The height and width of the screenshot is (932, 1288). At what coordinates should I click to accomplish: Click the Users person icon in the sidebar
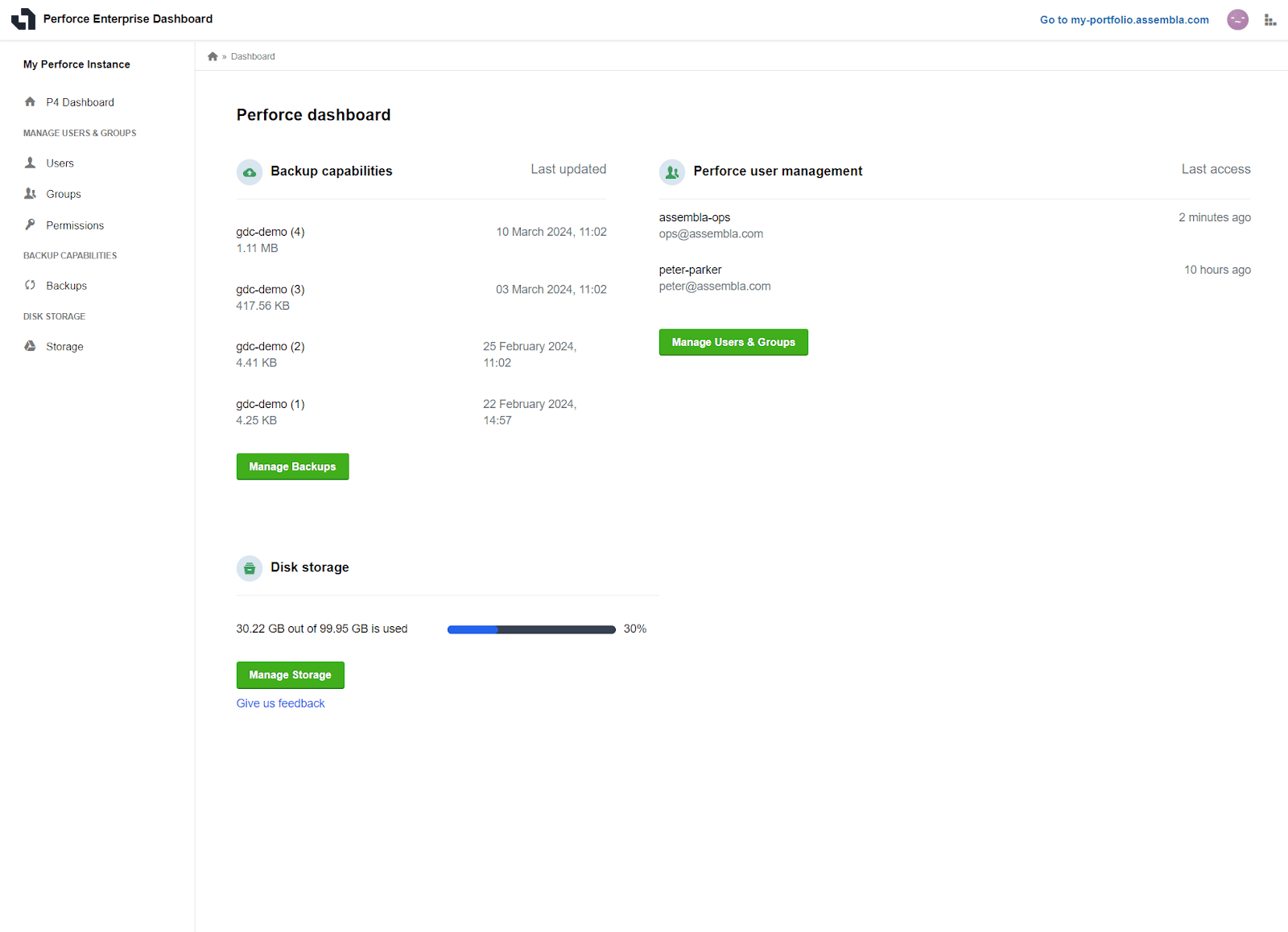click(30, 163)
